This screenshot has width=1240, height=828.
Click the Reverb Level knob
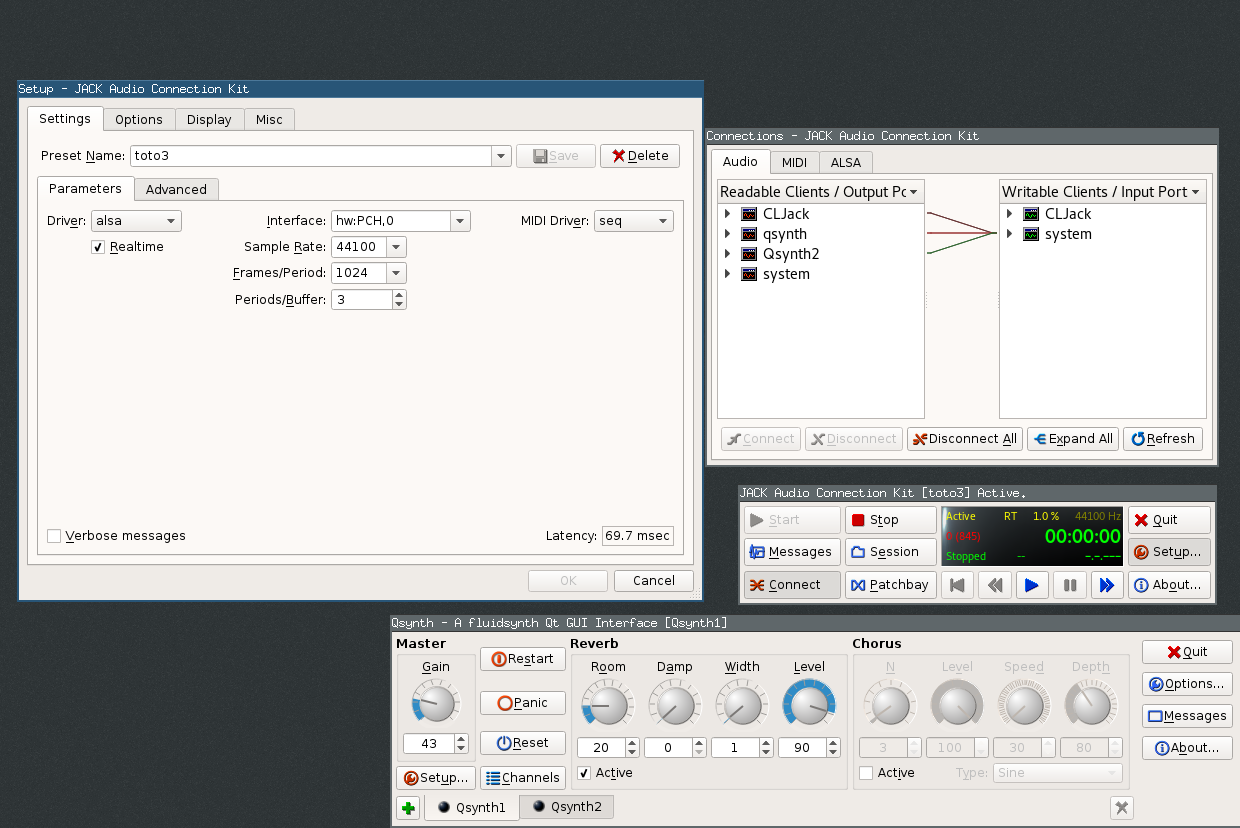point(808,704)
